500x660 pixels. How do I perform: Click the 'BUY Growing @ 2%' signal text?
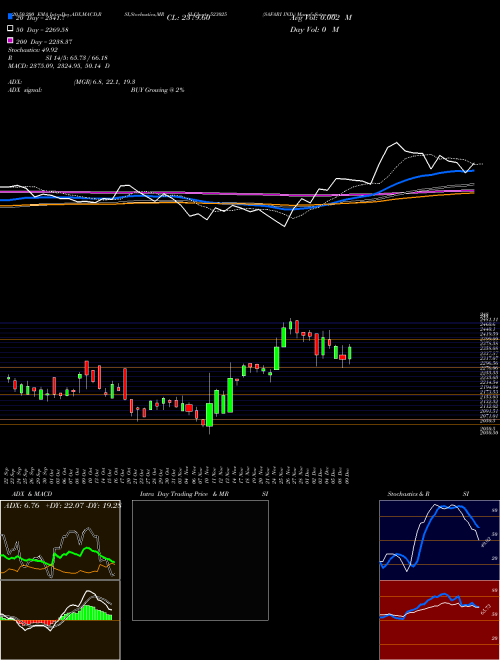click(157, 90)
